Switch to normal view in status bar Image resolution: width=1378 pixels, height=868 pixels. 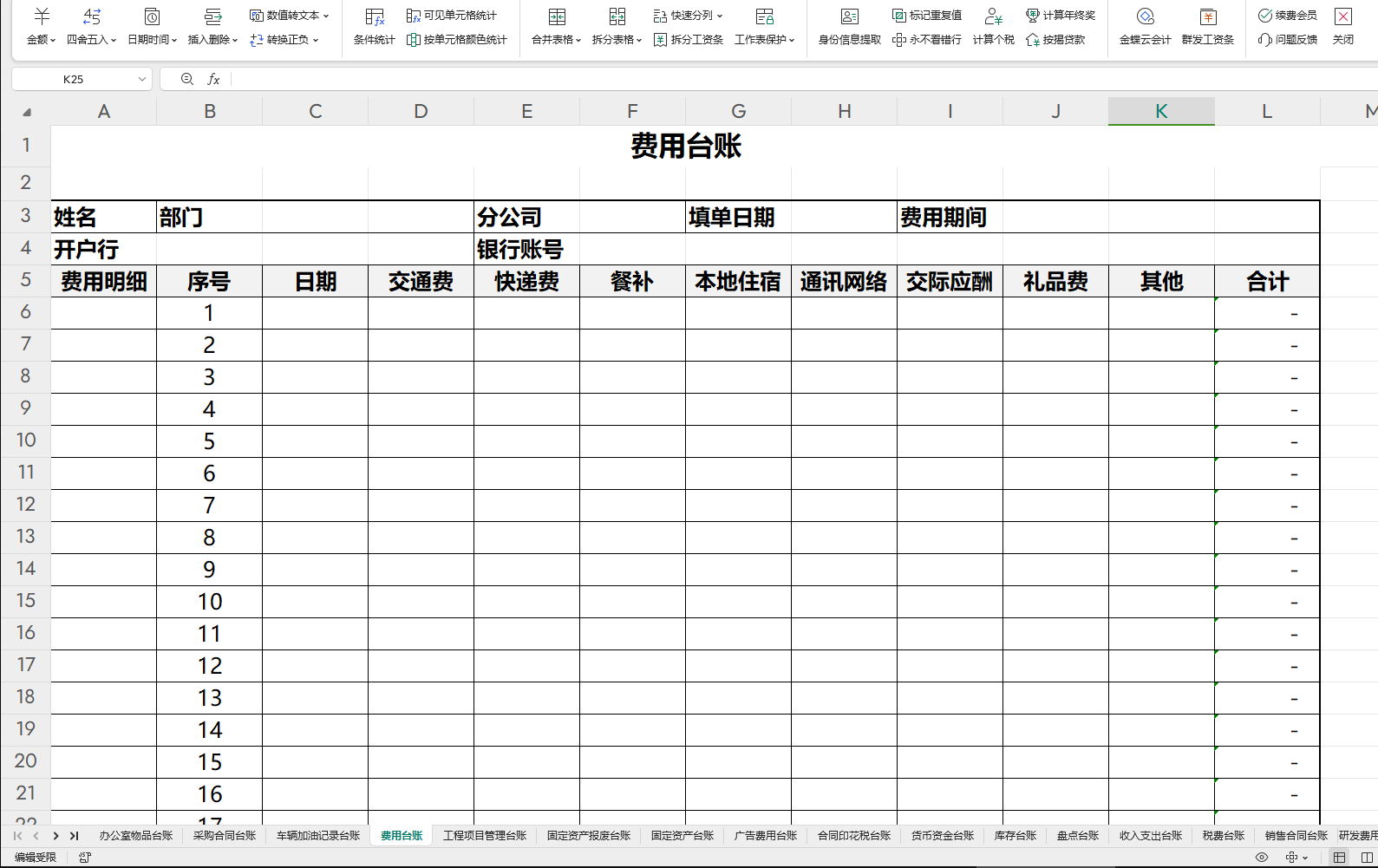[x=1340, y=858]
